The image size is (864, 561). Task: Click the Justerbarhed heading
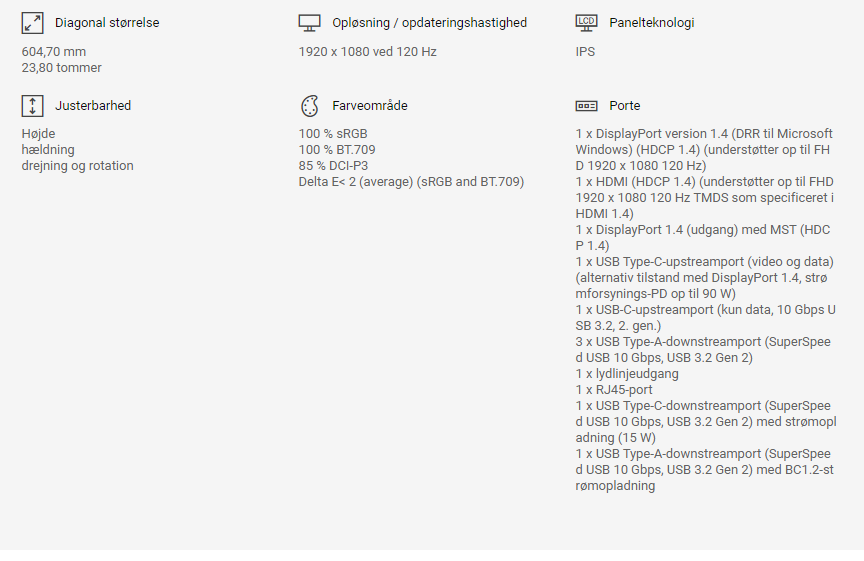coord(93,106)
